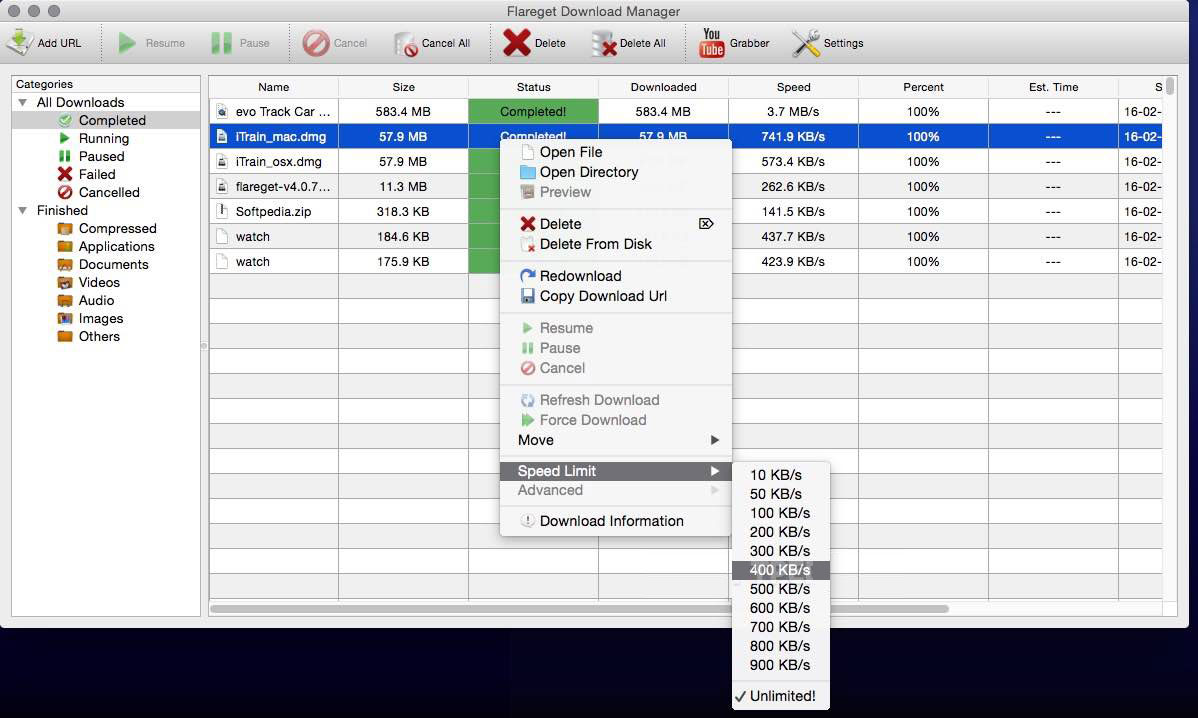Click the Redownload arrow icon in context menu
This screenshot has width=1198, height=718.
click(x=527, y=276)
